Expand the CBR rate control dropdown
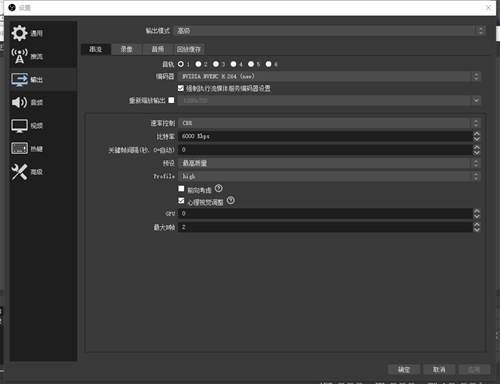 click(x=329, y=123)
